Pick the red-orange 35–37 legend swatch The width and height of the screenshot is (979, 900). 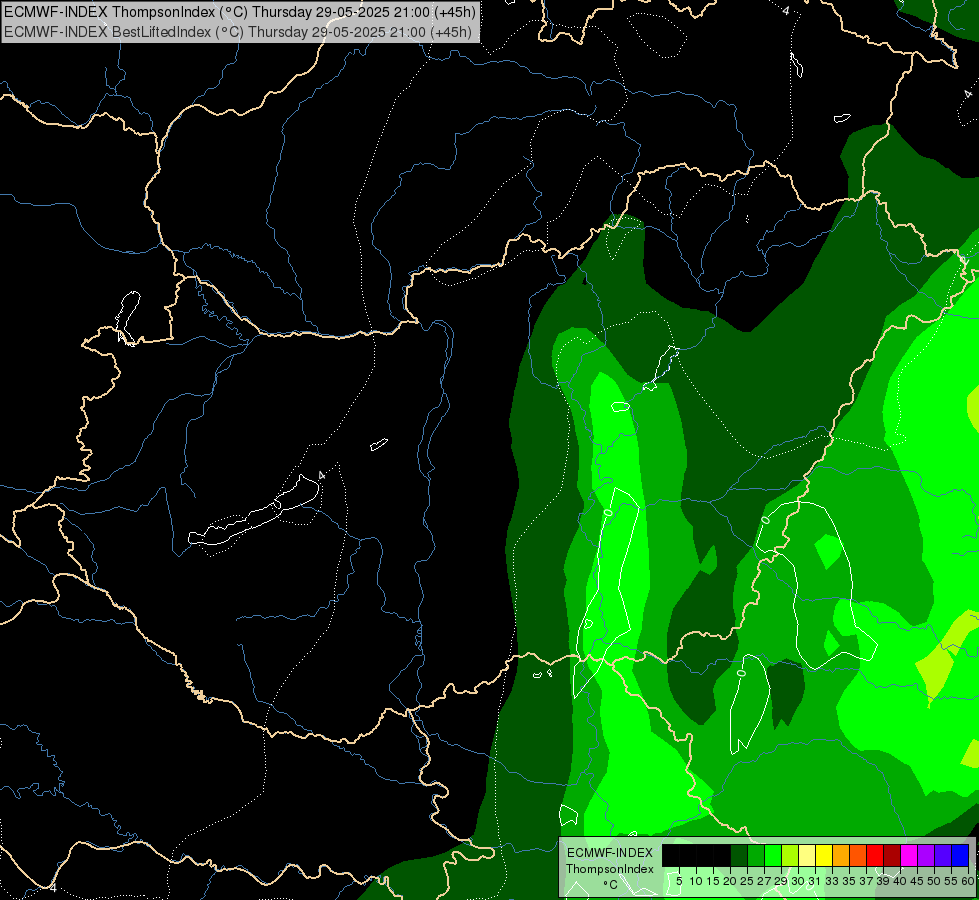click(x=858, y=855)
